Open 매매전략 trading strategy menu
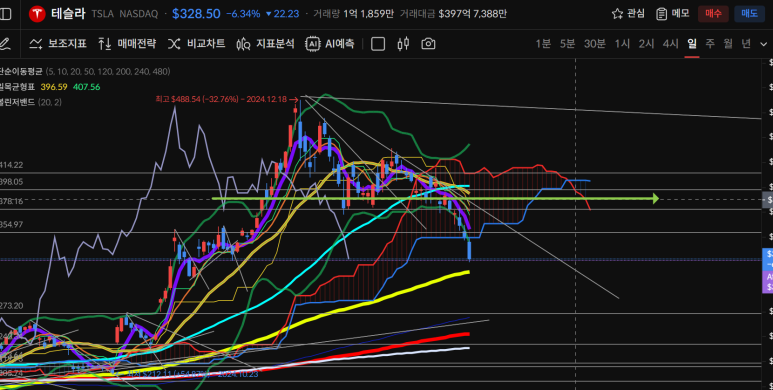773x390 pixels. point(127,44)
